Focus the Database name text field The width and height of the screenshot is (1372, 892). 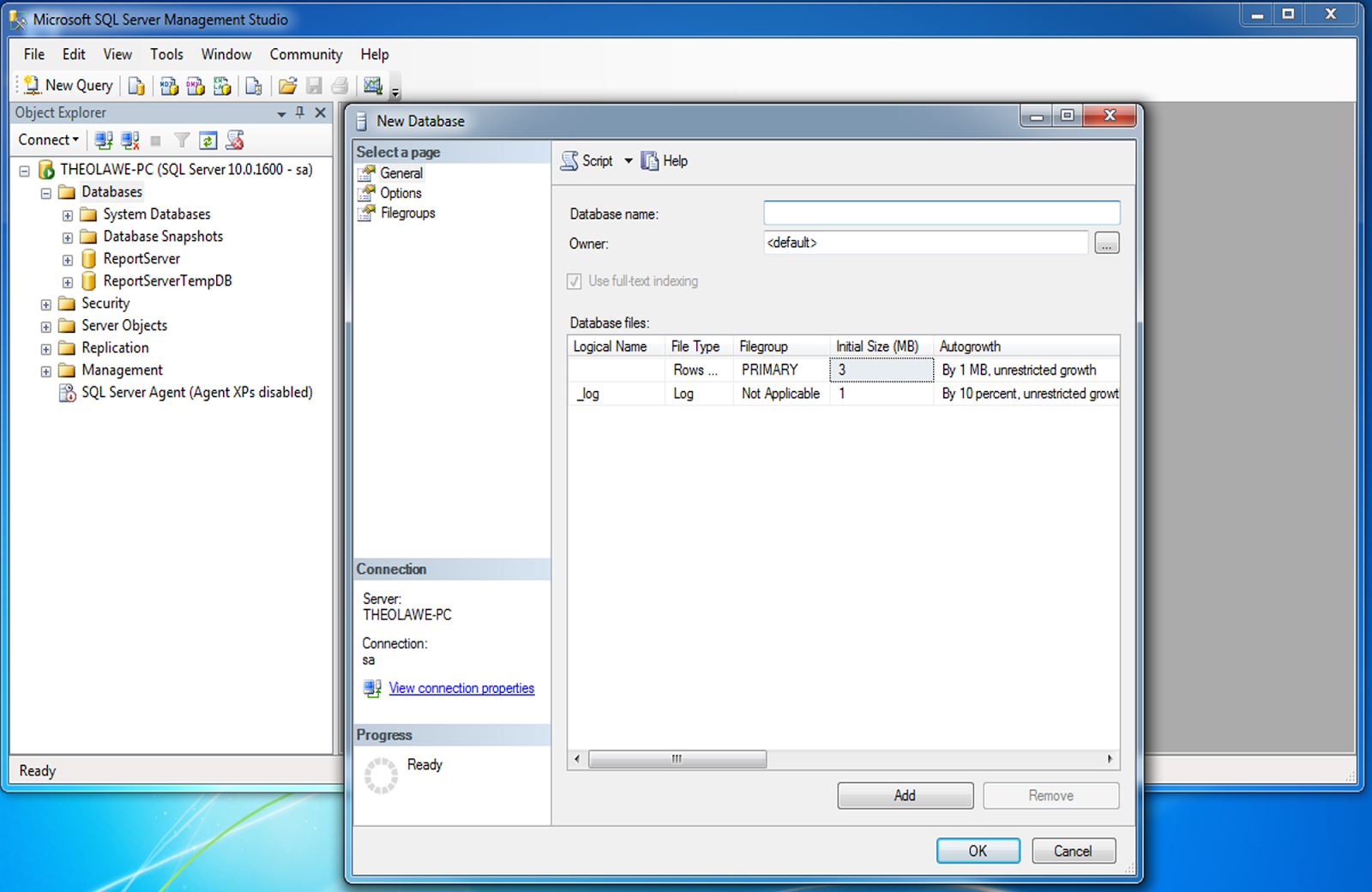[942, 213]
